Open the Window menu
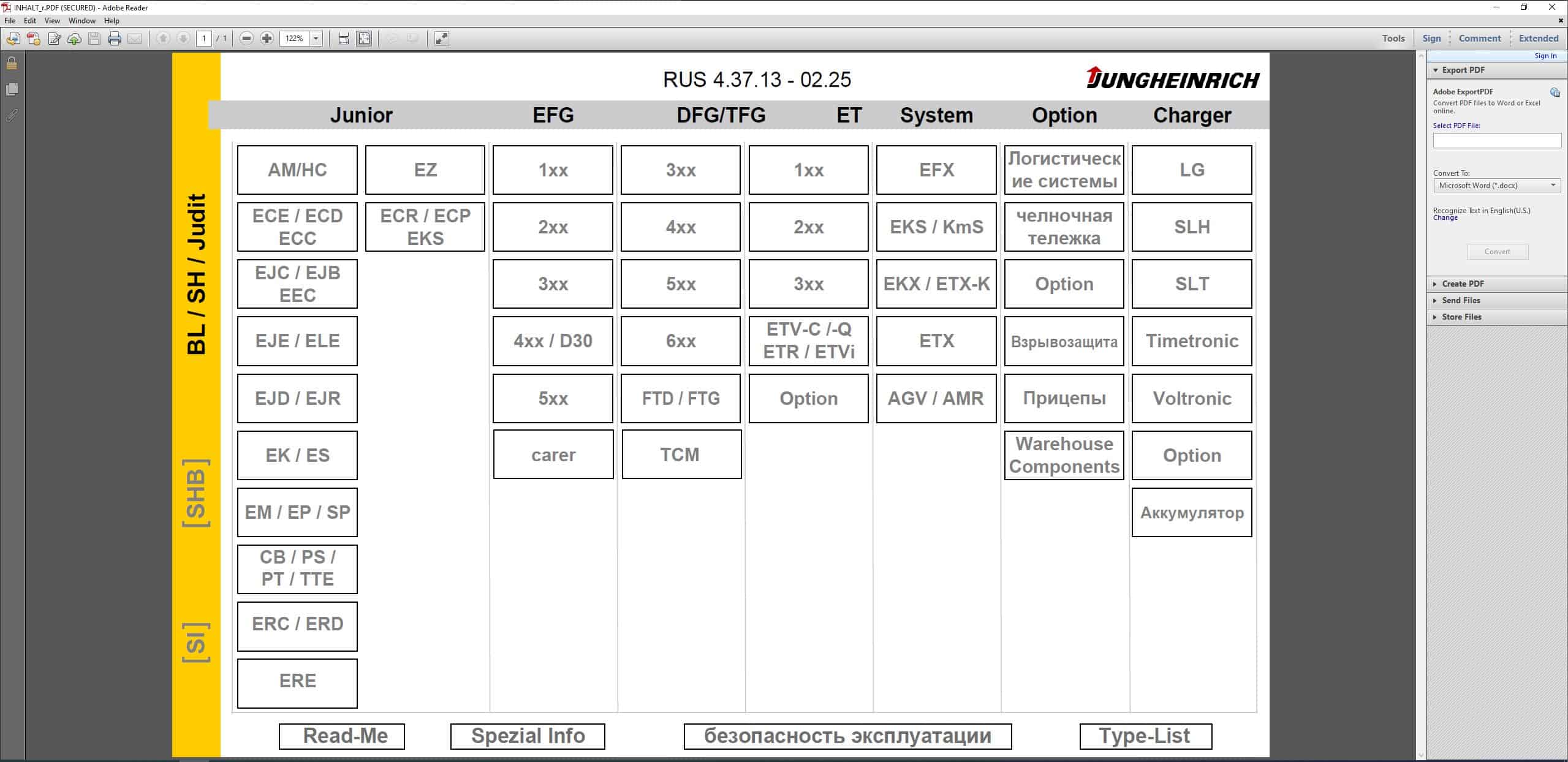 pyautogui.click(x=82, y=21)
